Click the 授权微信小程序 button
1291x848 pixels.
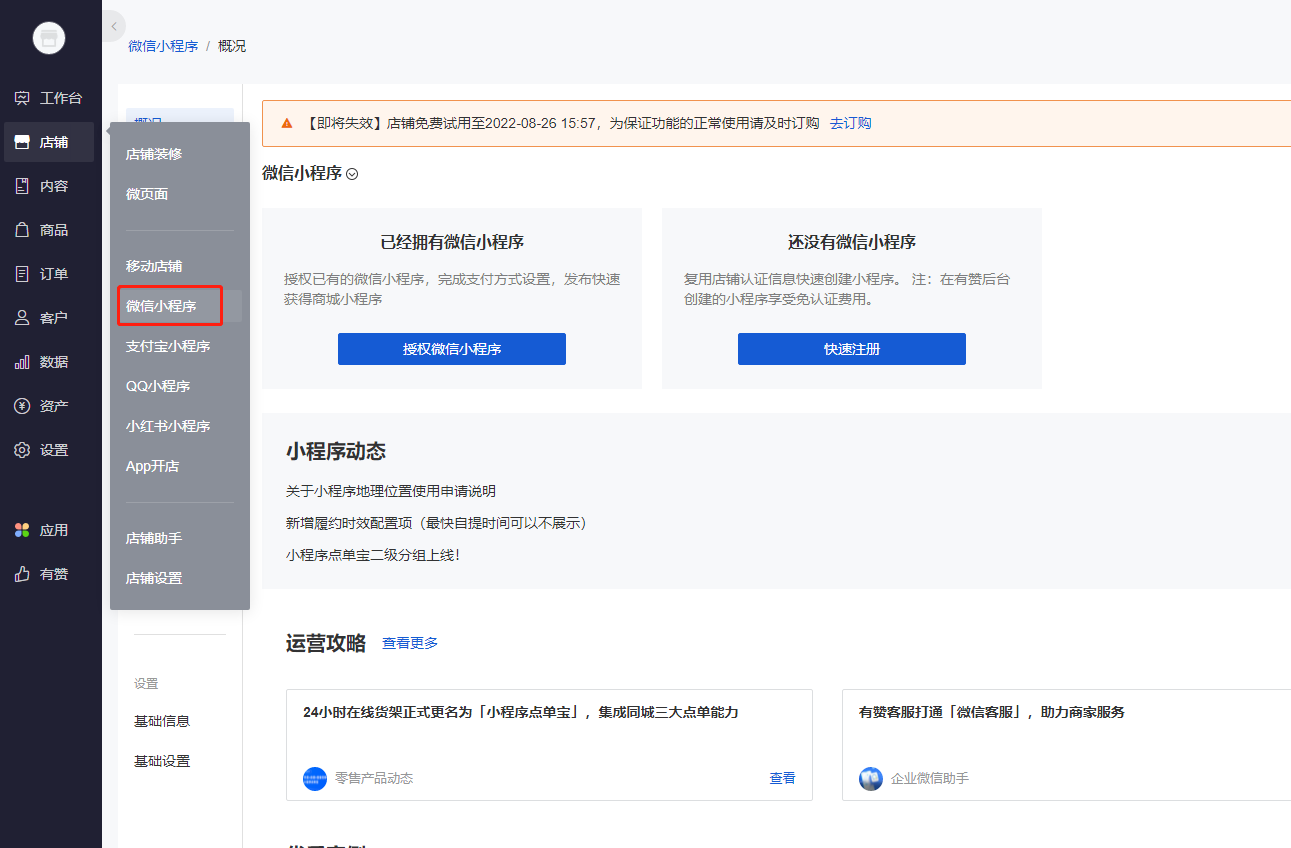point(452,349)
